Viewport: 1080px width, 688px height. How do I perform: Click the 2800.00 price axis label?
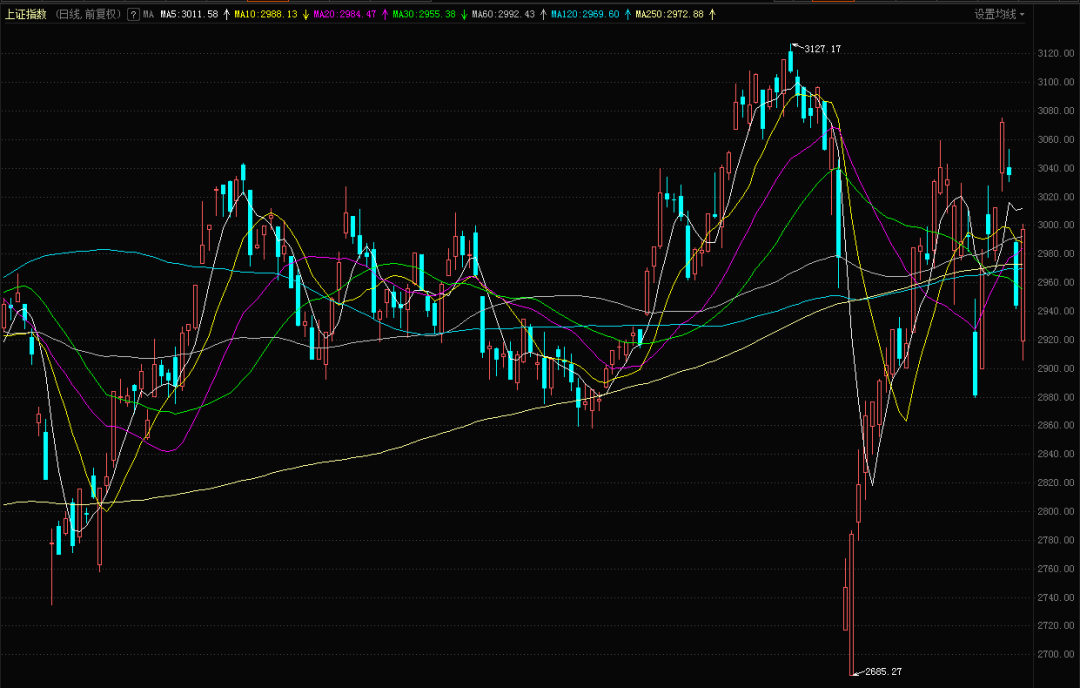[x=1056, y=512]
